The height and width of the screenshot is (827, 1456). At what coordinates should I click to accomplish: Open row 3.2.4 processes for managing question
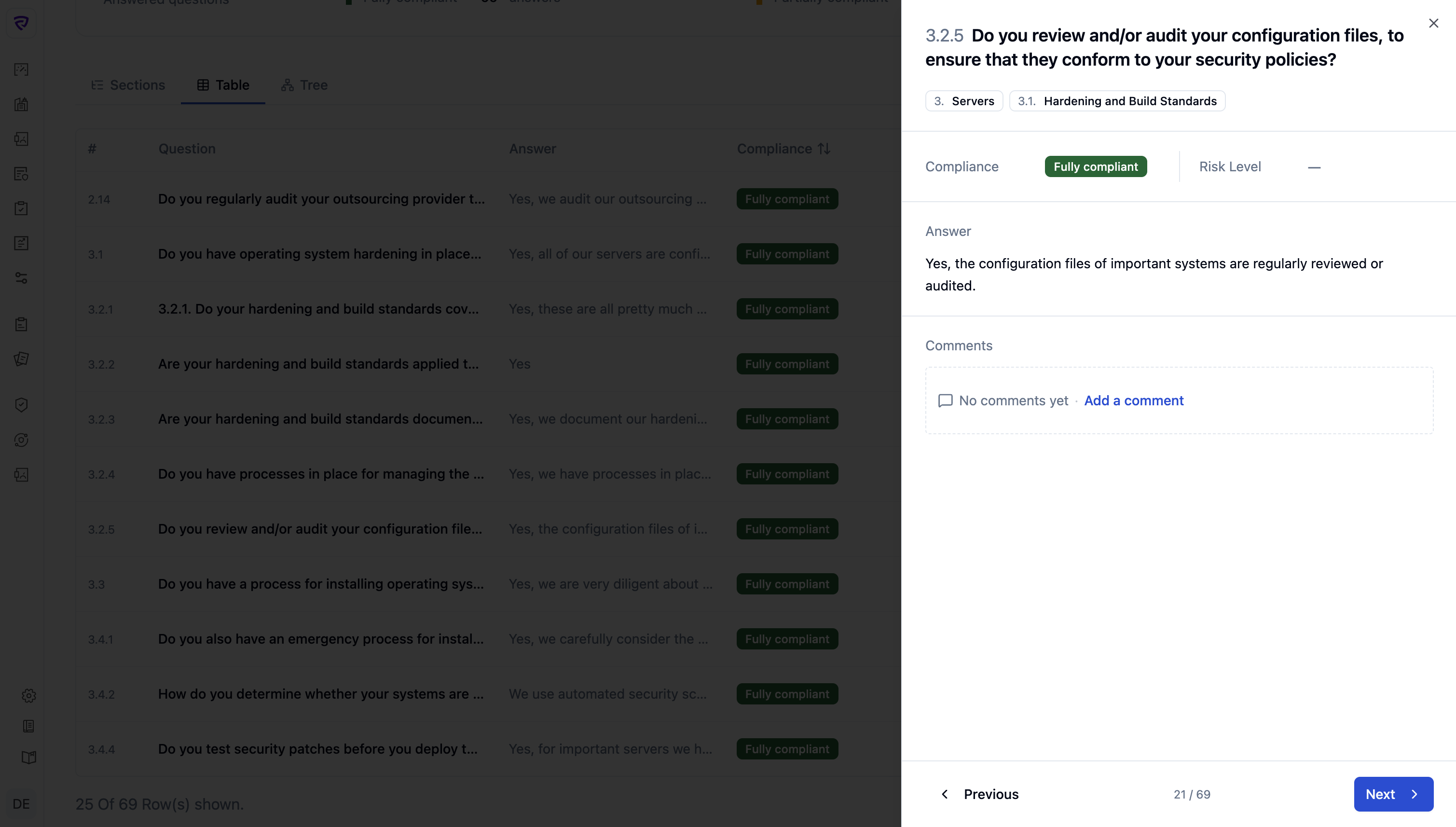pyautogui.click(x=321, y=474)
